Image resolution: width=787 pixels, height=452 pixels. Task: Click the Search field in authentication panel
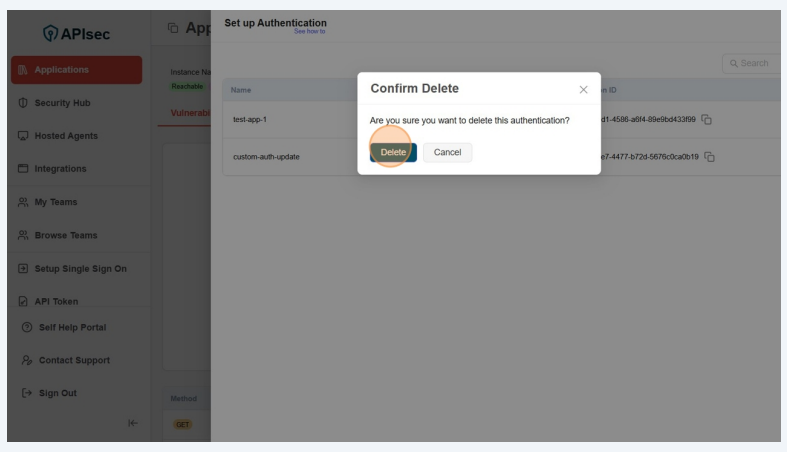(751, 64)
